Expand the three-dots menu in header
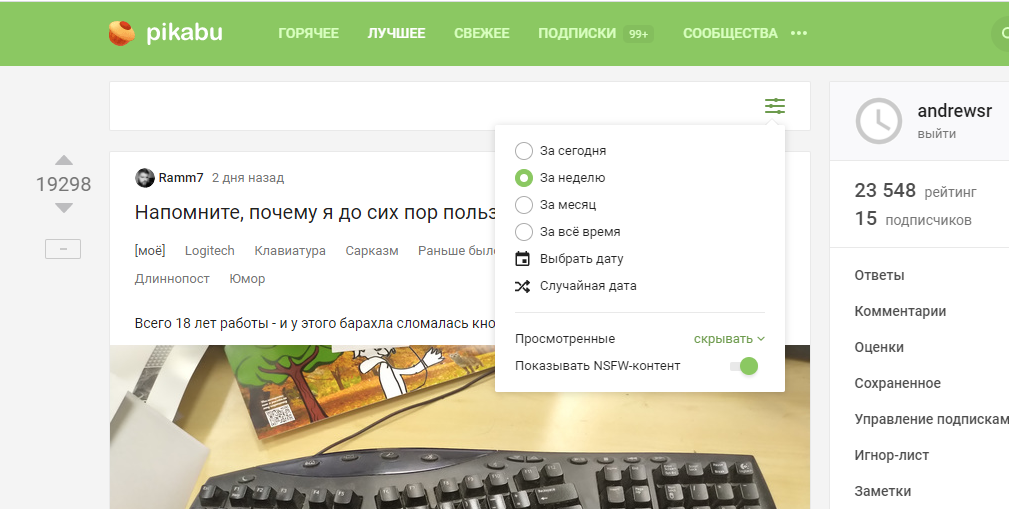Screen dimensions: 1009x509 [x=798, y=33]
